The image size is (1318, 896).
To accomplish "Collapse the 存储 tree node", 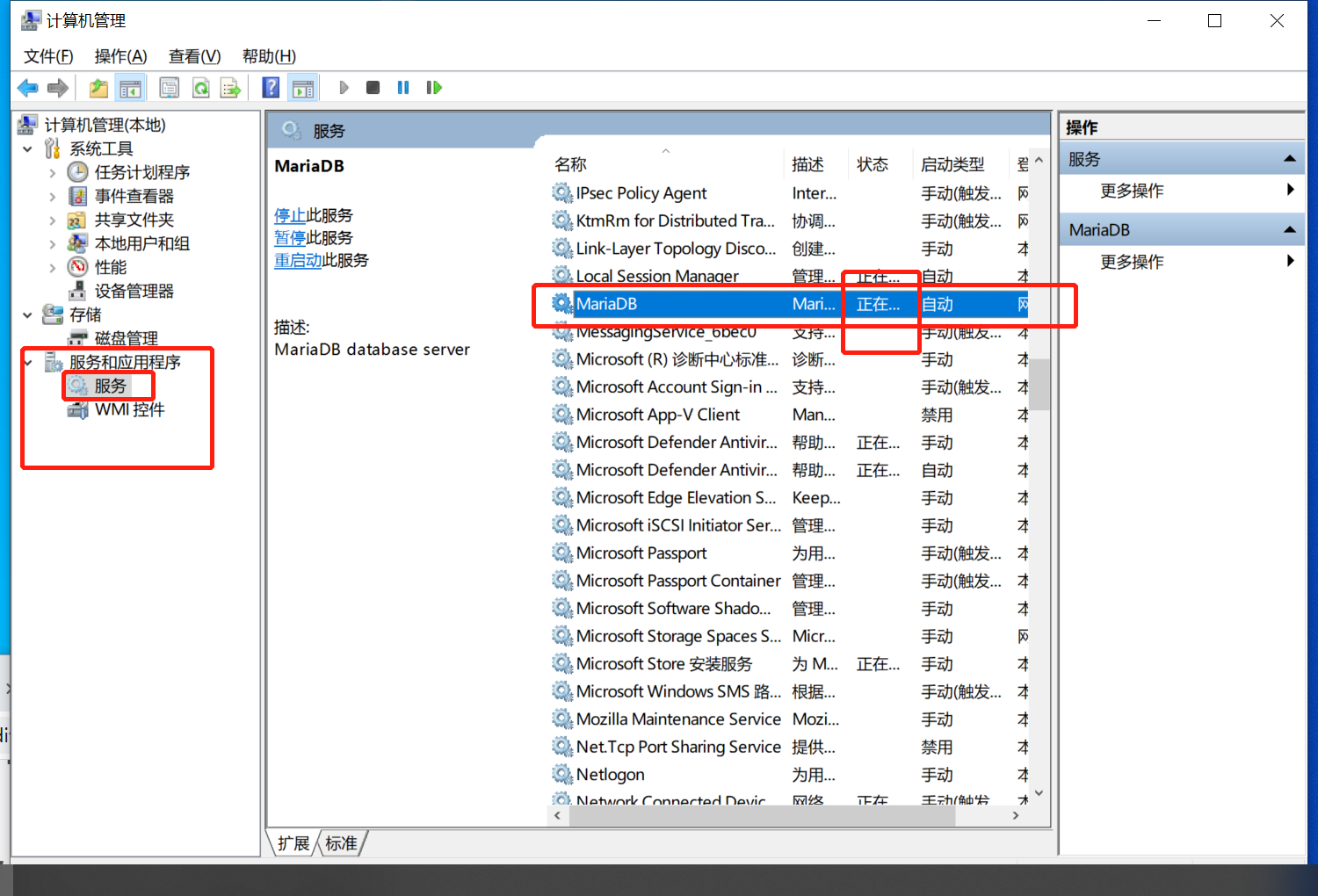I will click(x=28, y=314).
